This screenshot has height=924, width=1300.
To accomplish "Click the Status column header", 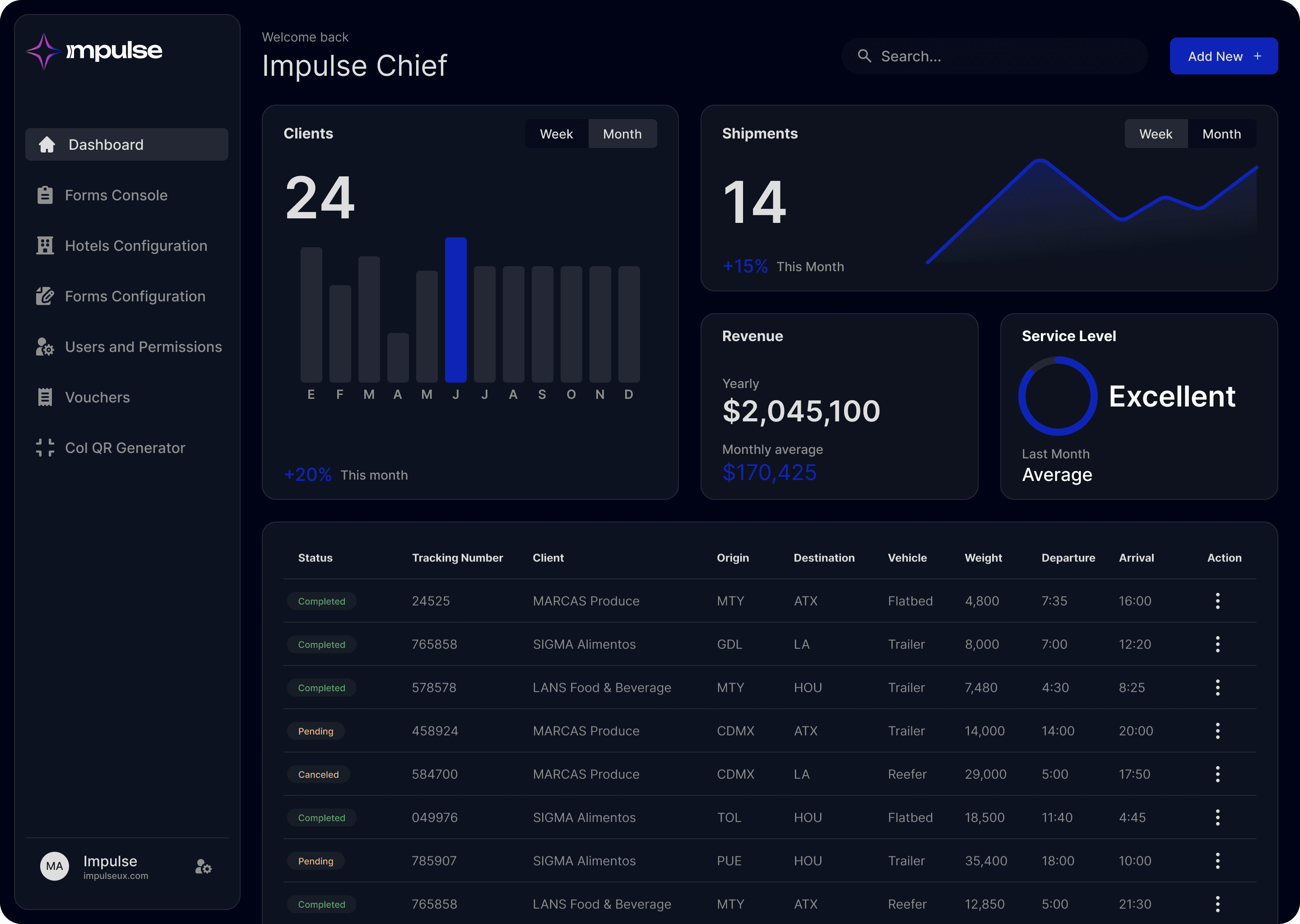I will (x=316, y=558).
